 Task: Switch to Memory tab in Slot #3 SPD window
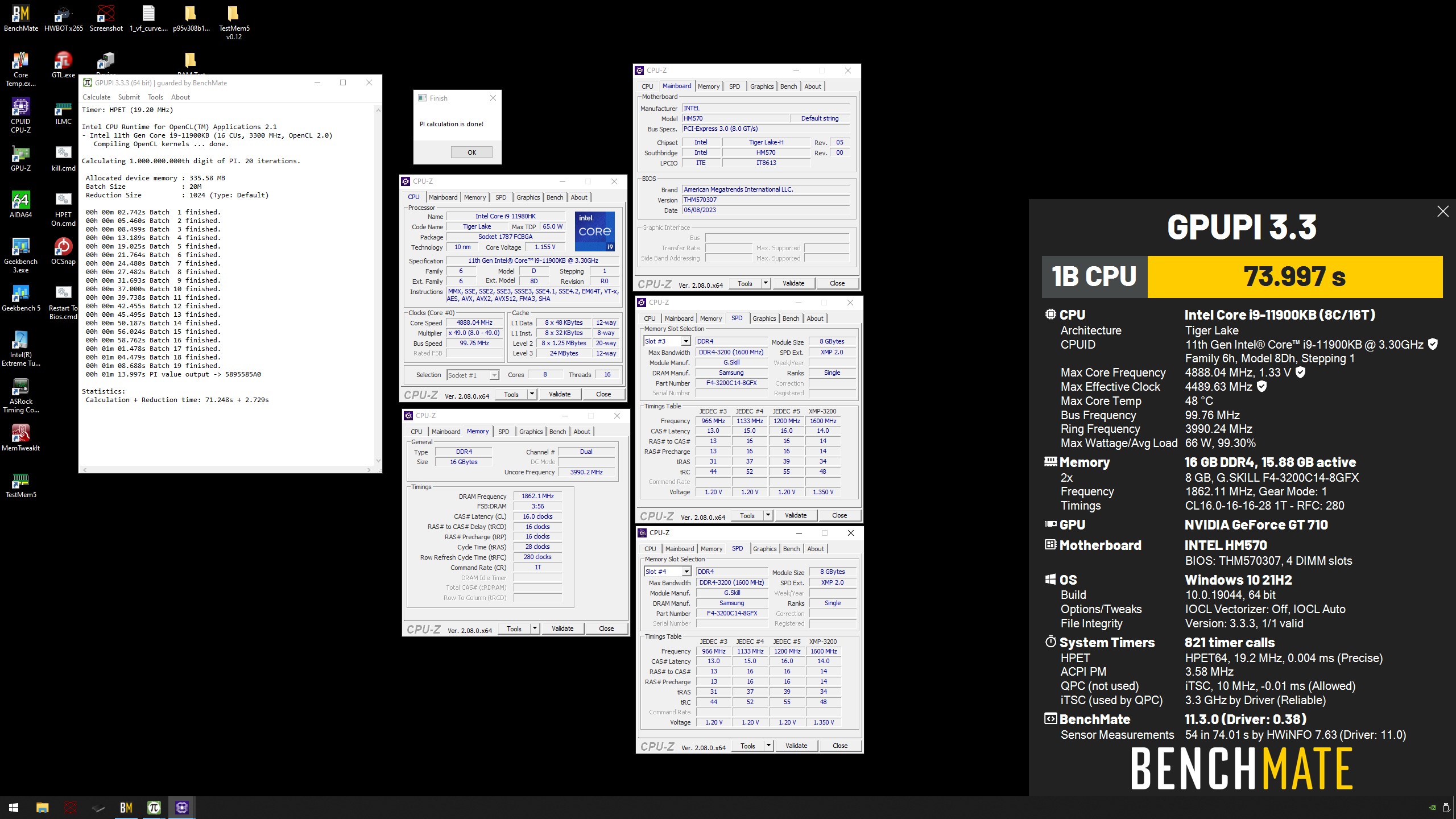point(711,318)
